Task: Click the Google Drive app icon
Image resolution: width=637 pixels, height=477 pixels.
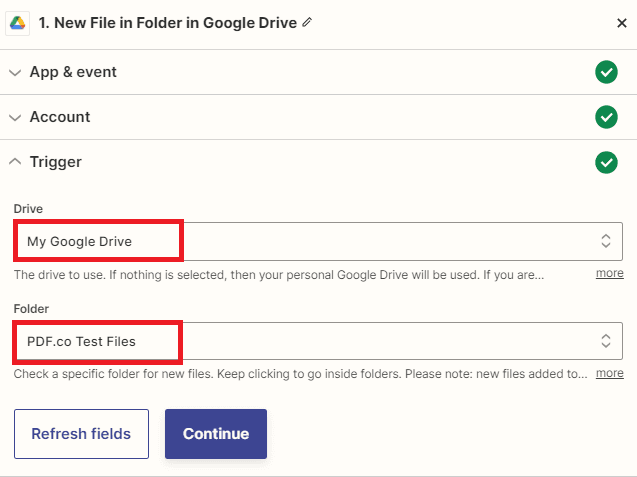Action: tap(18, 22)
